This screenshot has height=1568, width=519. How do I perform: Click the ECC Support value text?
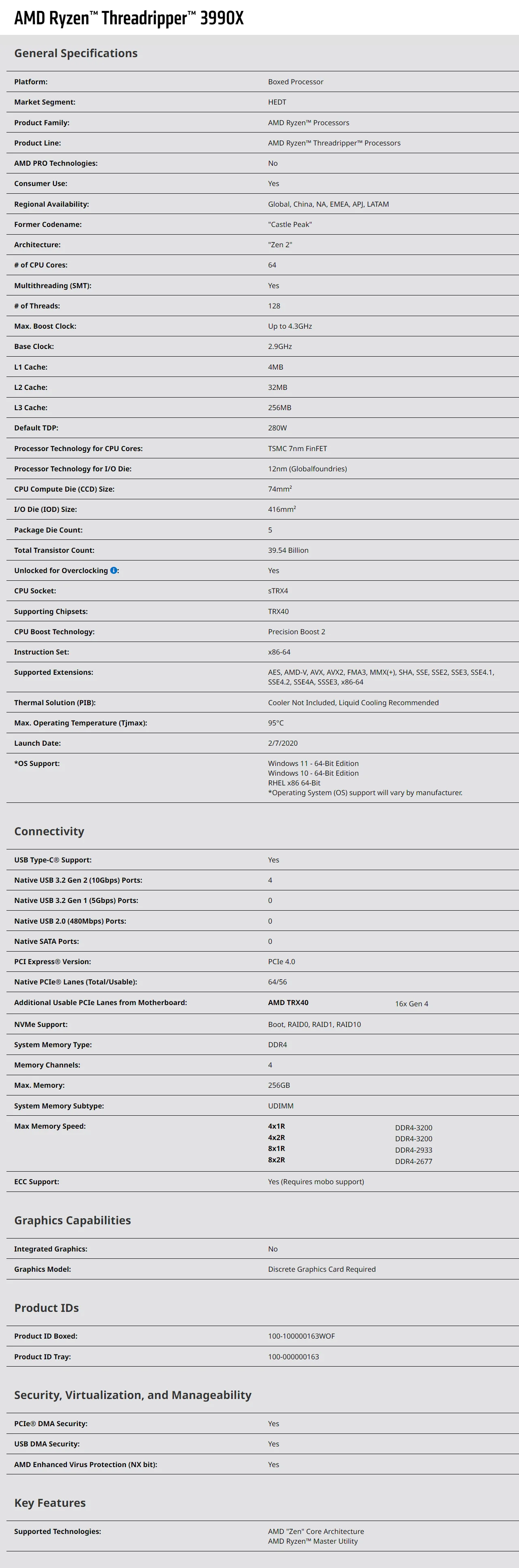tap(316, 1181)
